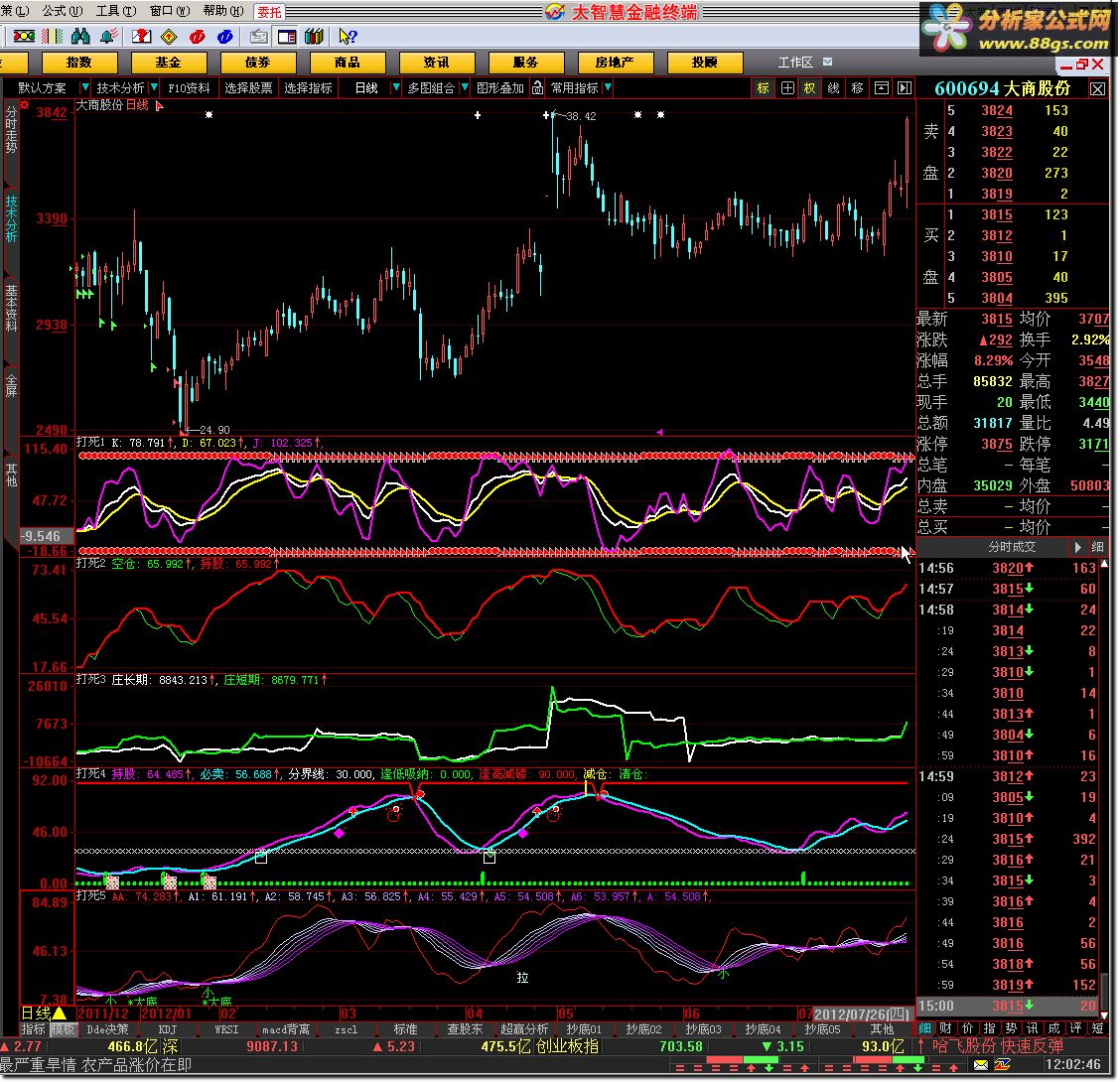This screenshot has height=1082, width=1120.
Task: Click the 图形叠加 button
Action: click(500, 87)
